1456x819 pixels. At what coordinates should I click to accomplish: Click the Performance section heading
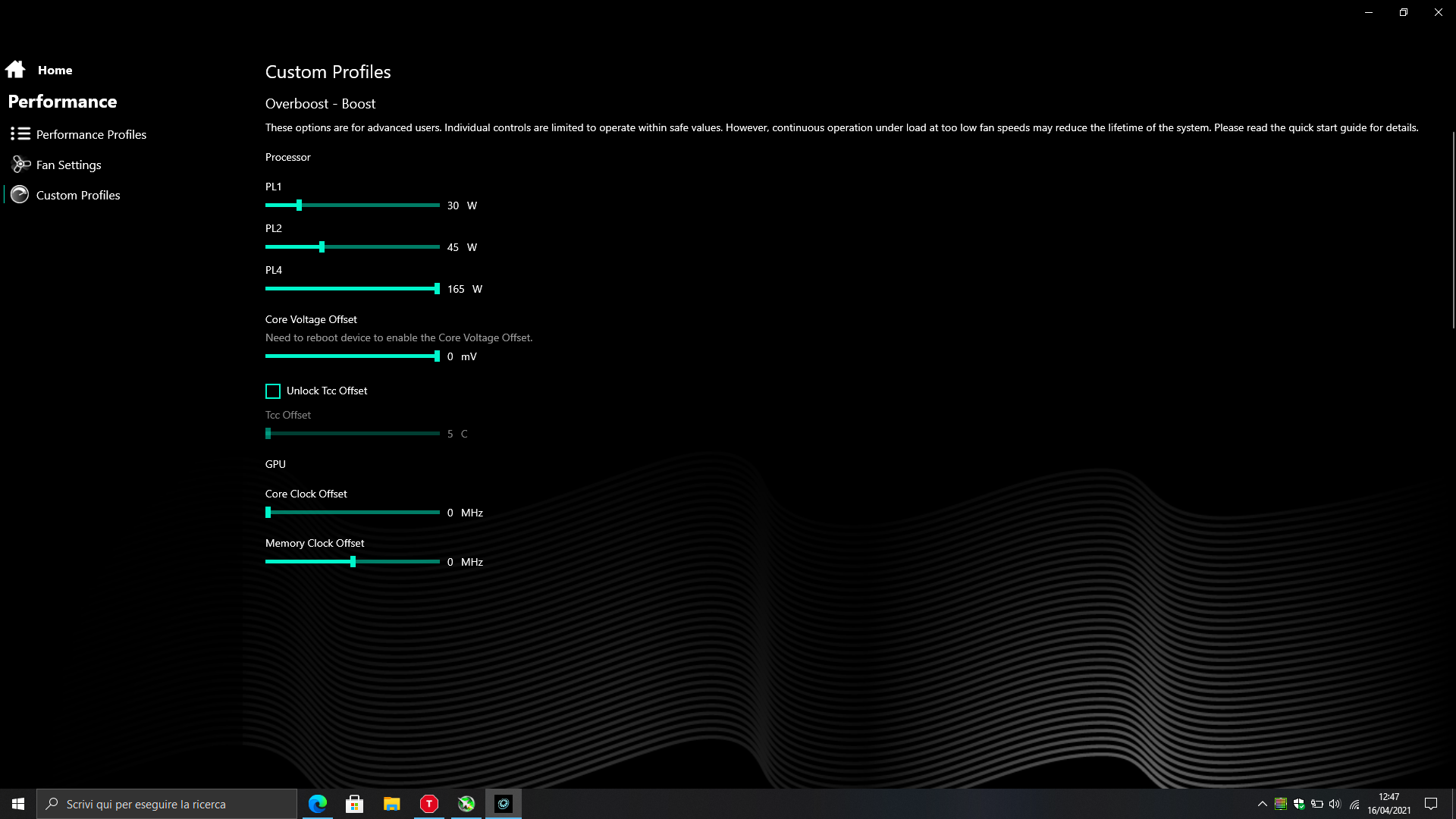[x=62, y=102]
